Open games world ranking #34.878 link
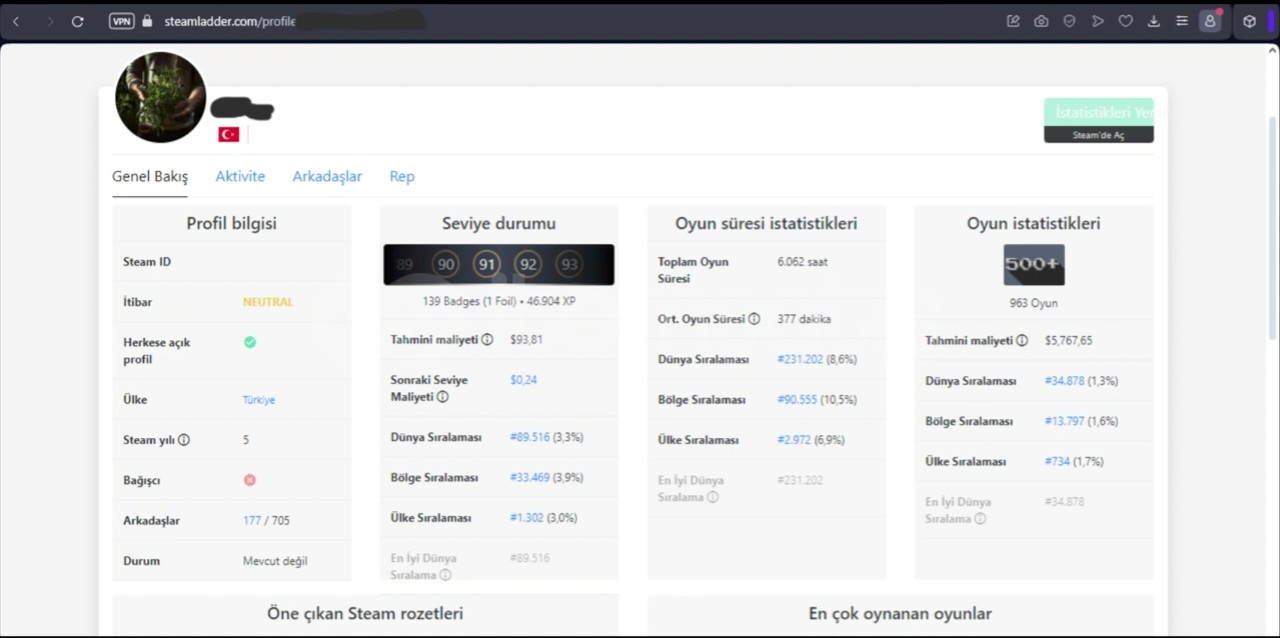The width and height of the screenshot is (1280, 638). coord(1064,381)
